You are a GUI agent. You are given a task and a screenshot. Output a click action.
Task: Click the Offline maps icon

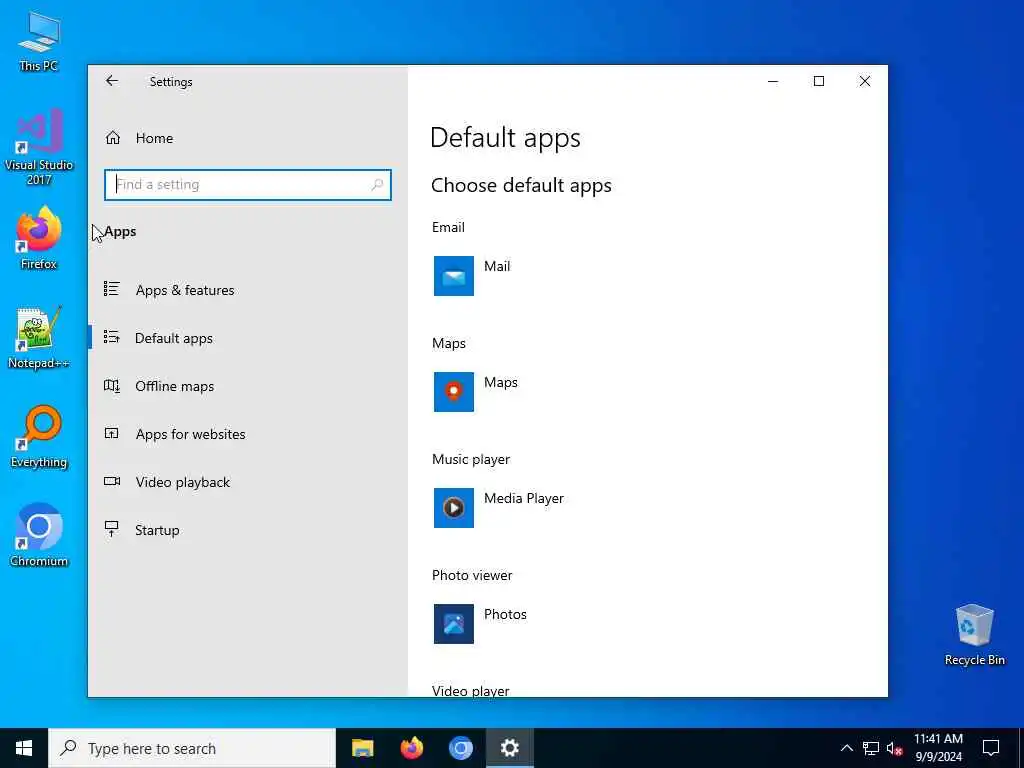click(x=112, y=385)
